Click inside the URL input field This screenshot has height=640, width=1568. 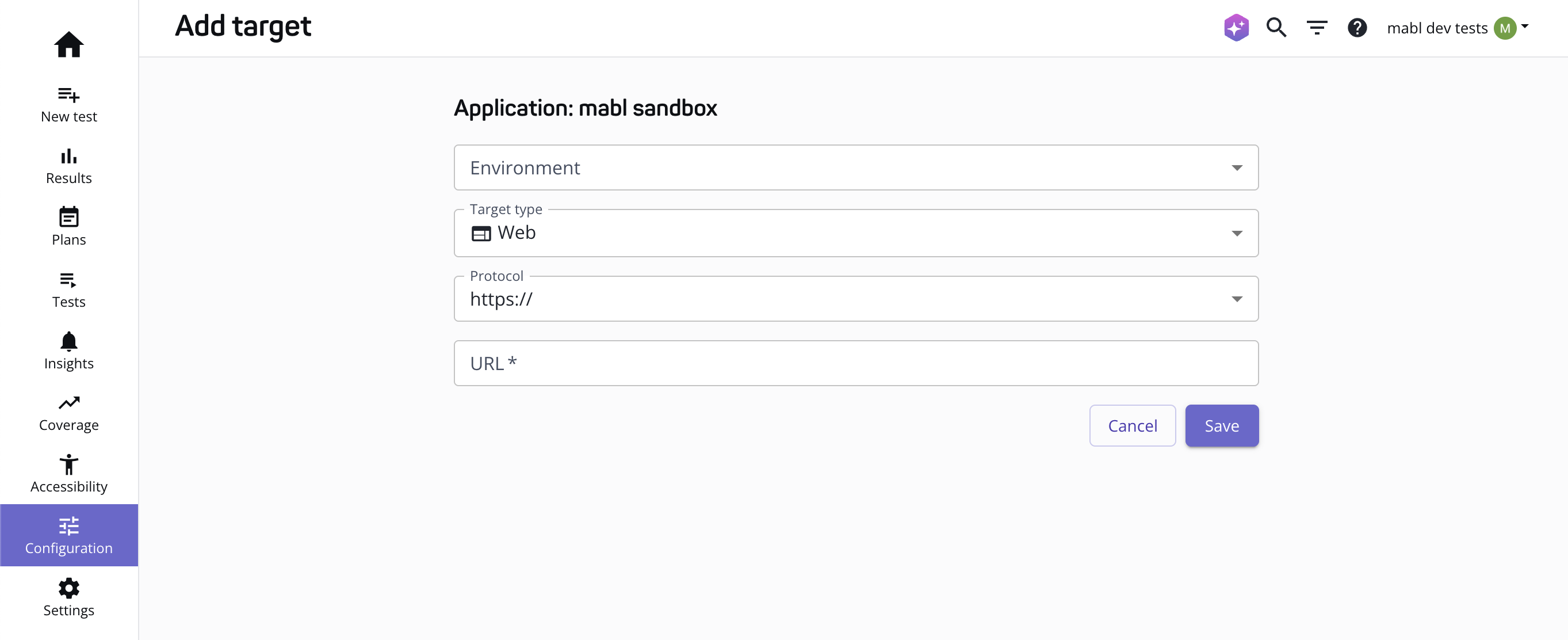pos(855,363)
